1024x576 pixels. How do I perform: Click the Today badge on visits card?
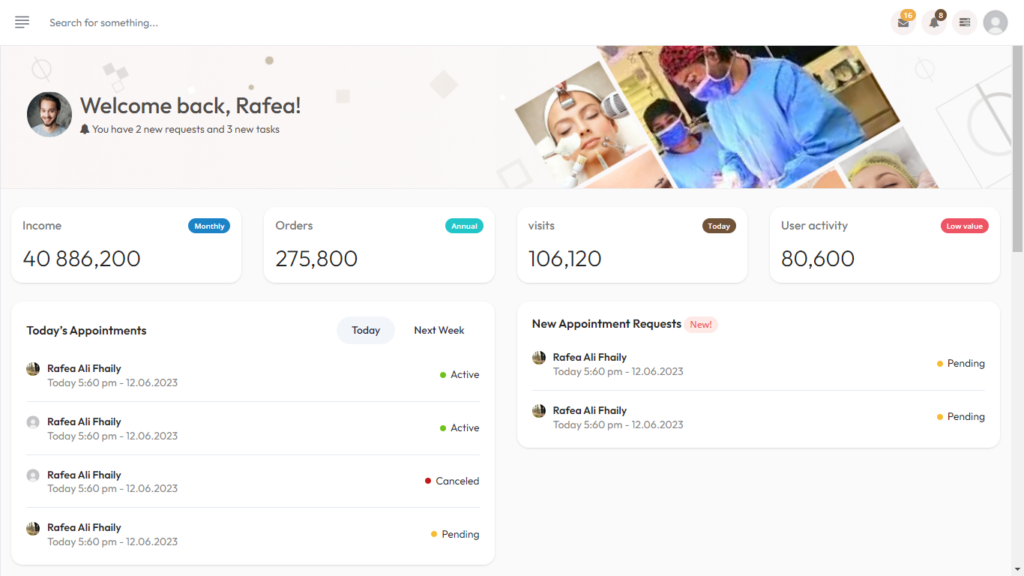719,226
